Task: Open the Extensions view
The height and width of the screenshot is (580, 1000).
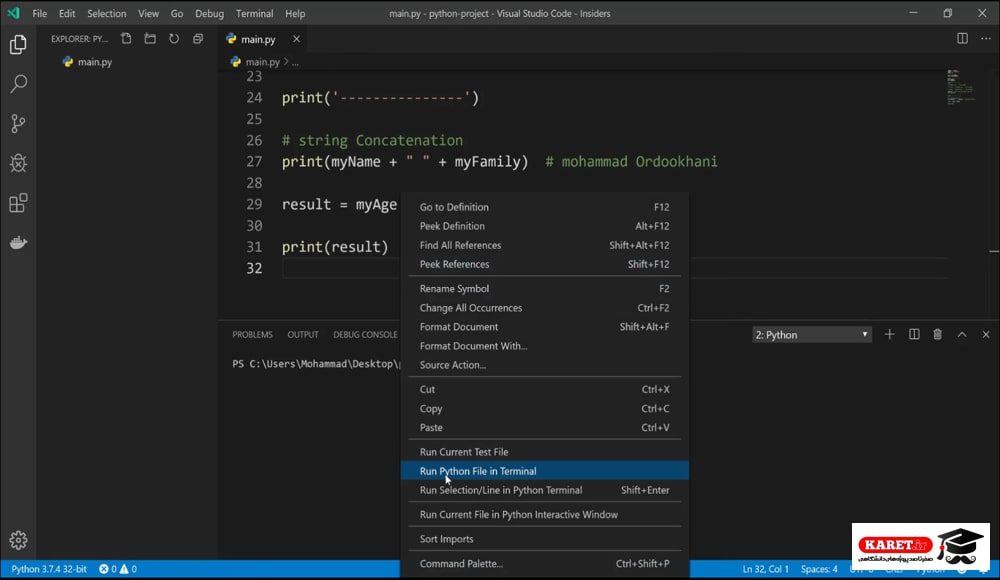Action: pos(18,203)
